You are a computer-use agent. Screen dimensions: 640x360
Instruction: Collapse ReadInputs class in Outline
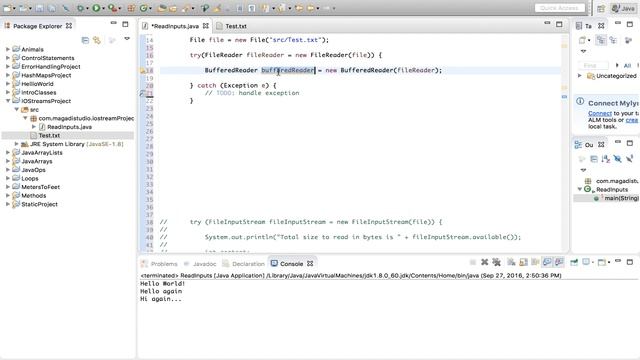tap(580, 189)
